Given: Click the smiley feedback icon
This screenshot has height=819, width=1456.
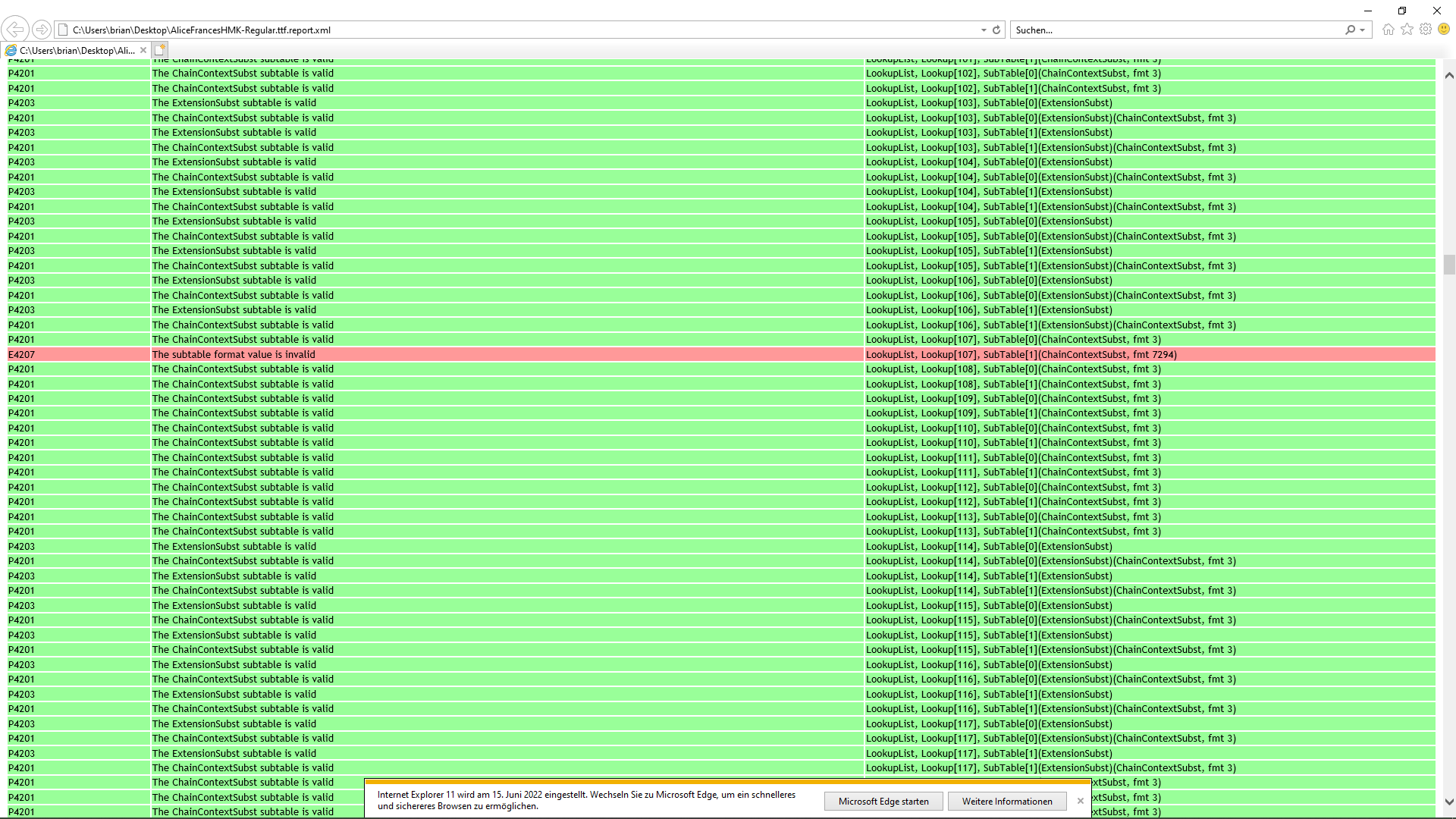Looking at the screenshot, I should [x=1444, y=30].
